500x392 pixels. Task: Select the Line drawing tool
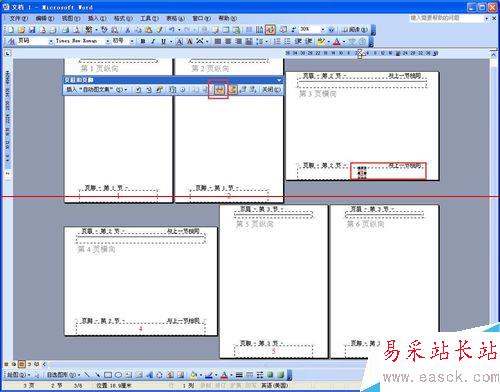click(87, 375)
